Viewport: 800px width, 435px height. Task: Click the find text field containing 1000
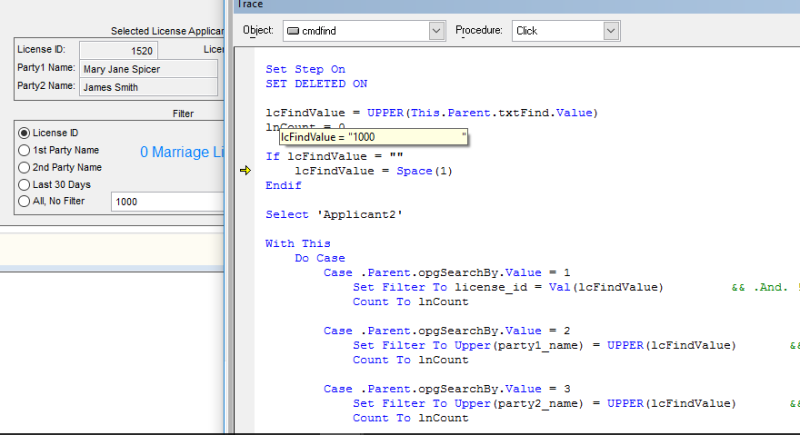pyautogui.click(x=167, y=202)
